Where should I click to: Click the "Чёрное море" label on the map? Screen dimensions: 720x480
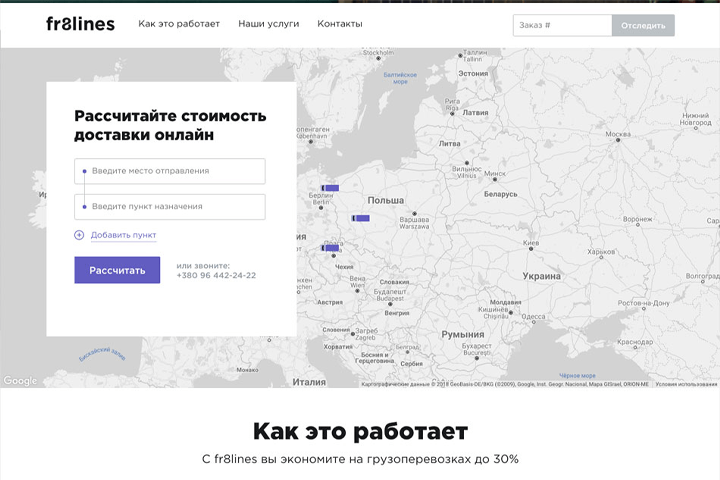[x=577, y=375]
